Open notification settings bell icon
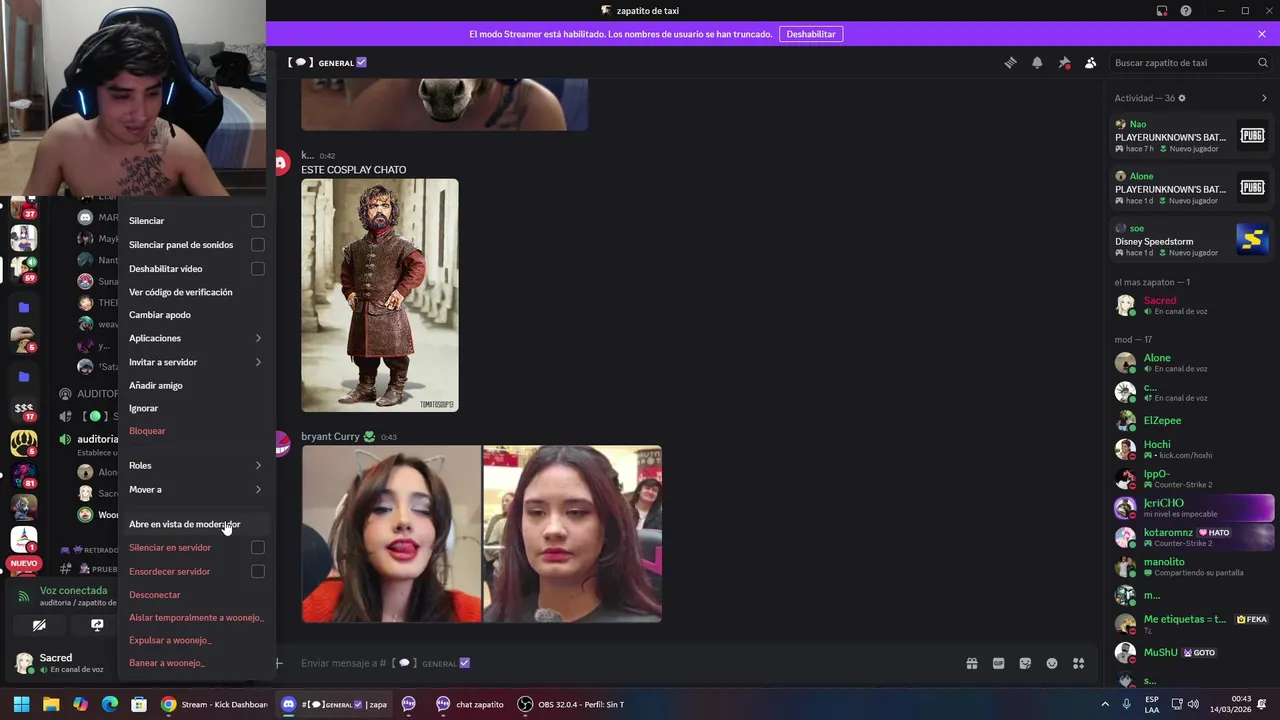The width and height of the screenshot is (1280, 720). point(1037,63)
